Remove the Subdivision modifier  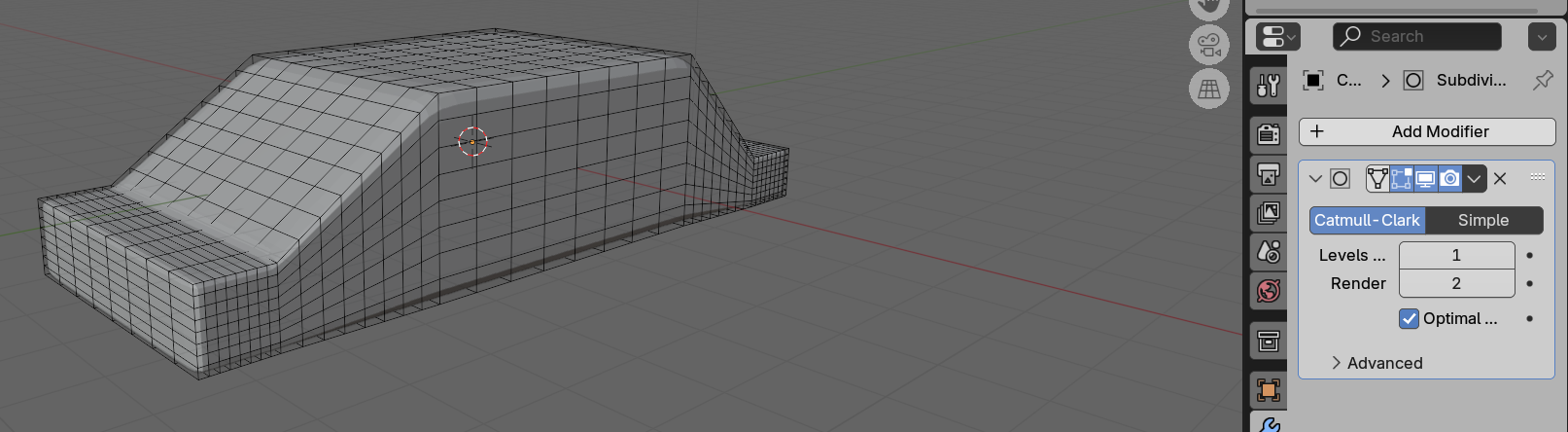(1500, 178)
